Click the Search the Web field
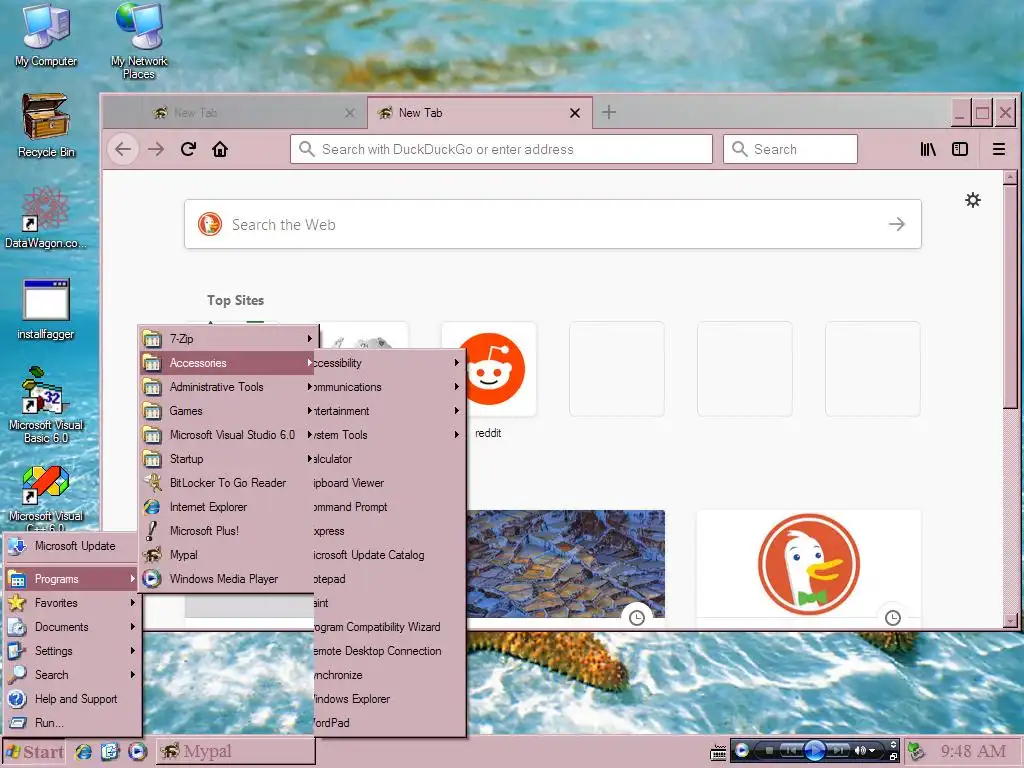Screen dimensions: 1024x768 tap(552, 224)
